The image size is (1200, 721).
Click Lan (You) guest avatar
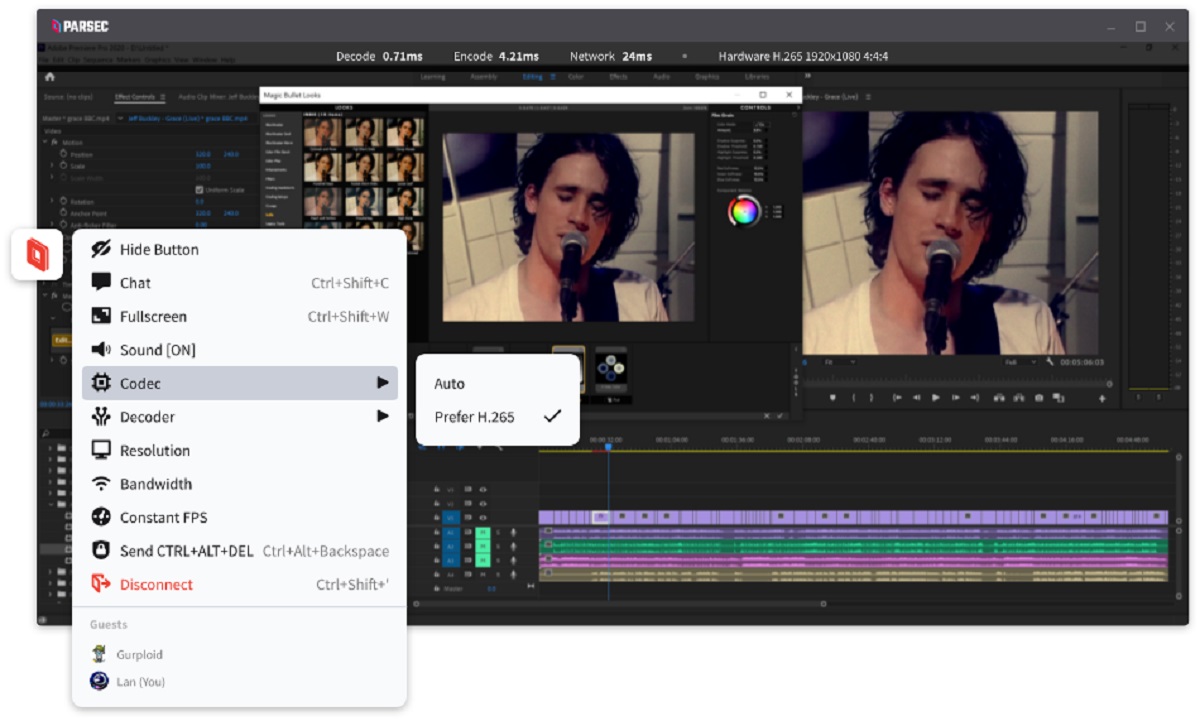(x=99, y=681)
